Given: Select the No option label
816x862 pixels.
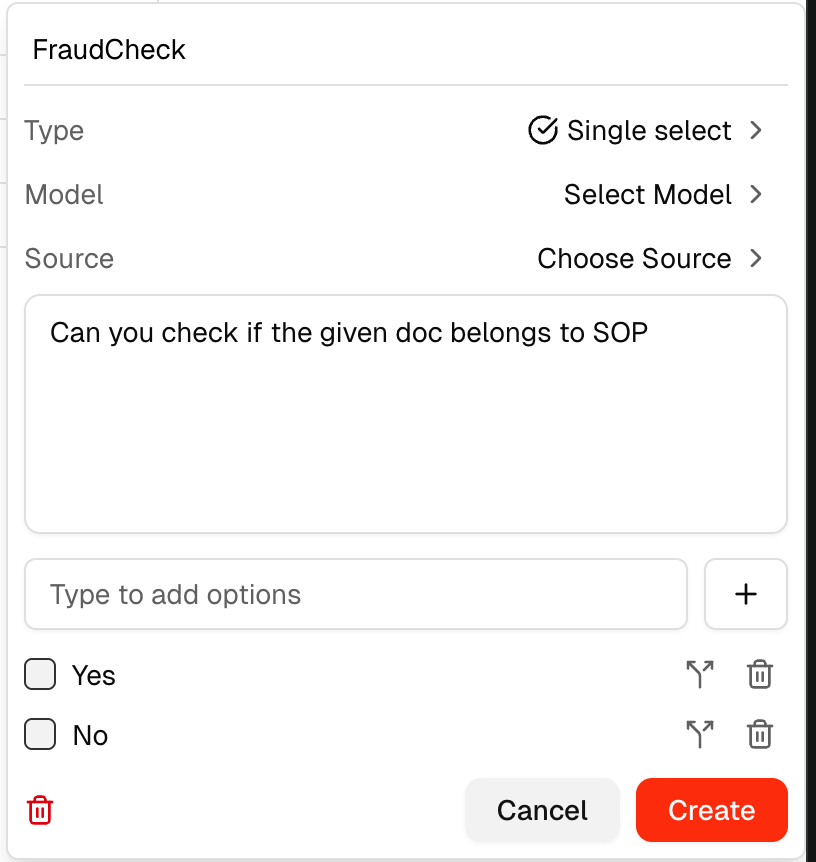Looking at the screenshot, I should [90, 736].
